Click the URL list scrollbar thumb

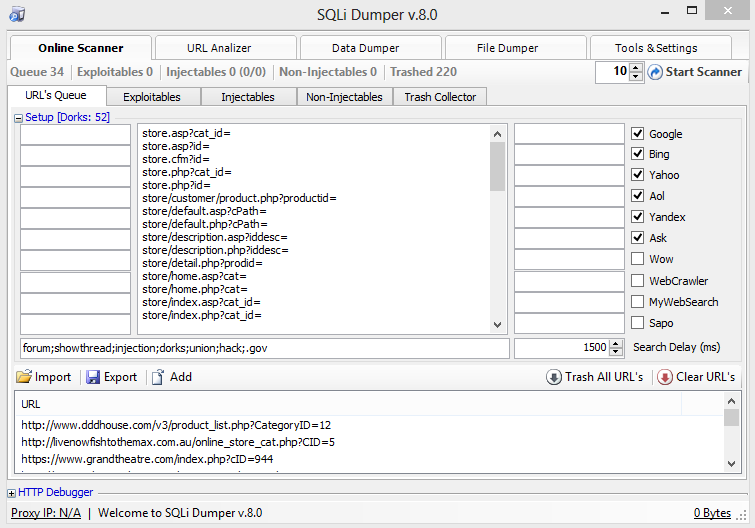click(x=731, y=417)
